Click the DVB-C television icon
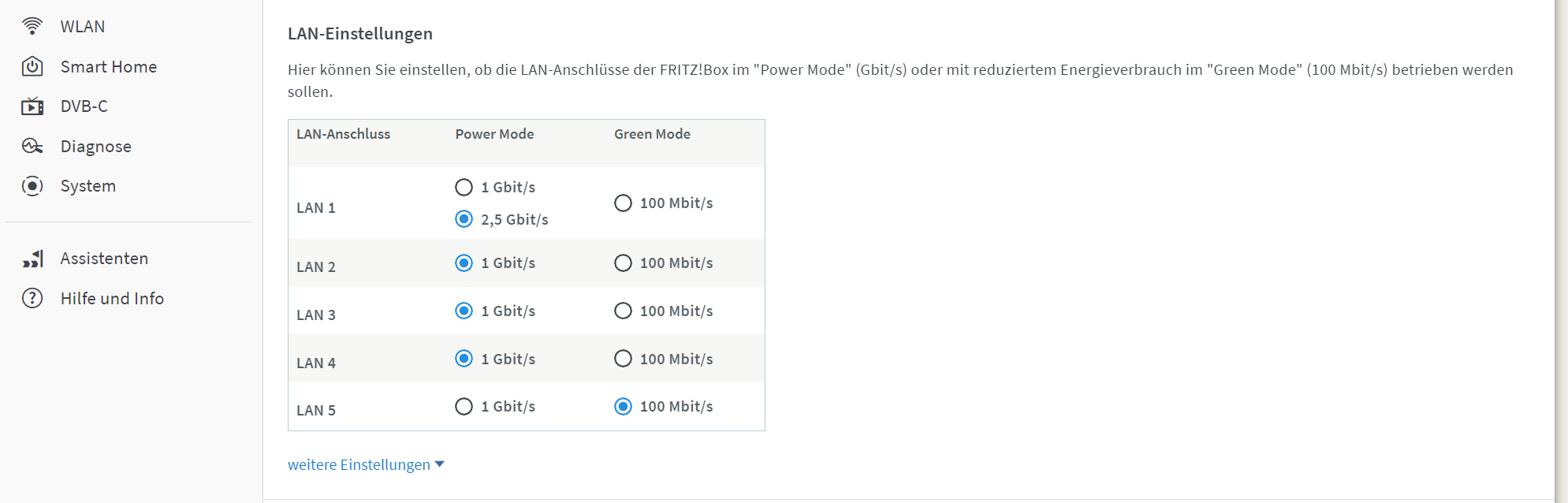The height and width of the screenshot is (503, 1568). tap(32, 106)
